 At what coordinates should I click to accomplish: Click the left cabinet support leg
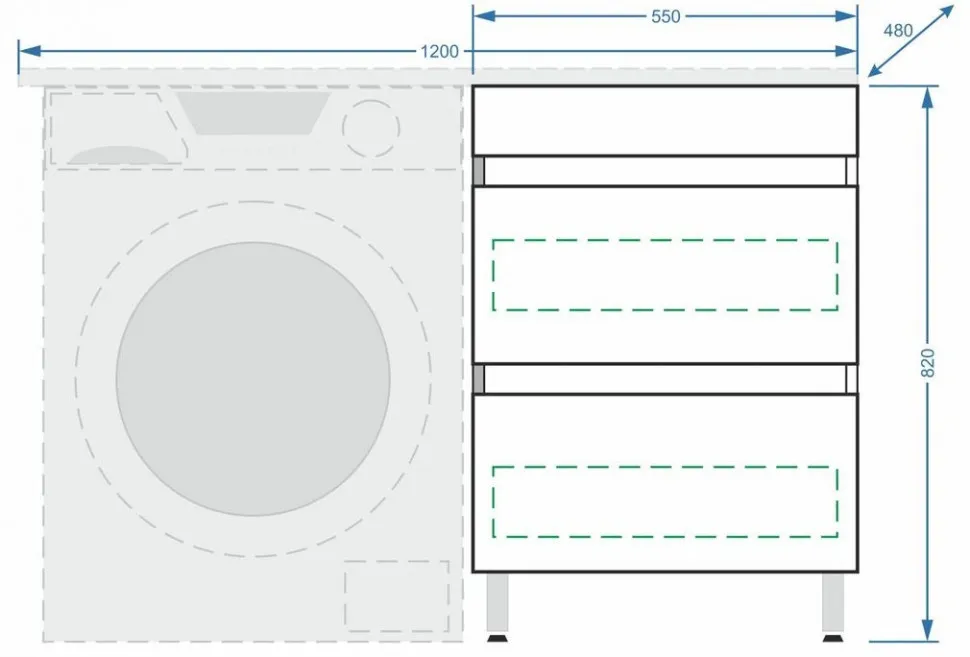(x=497, y=605)
